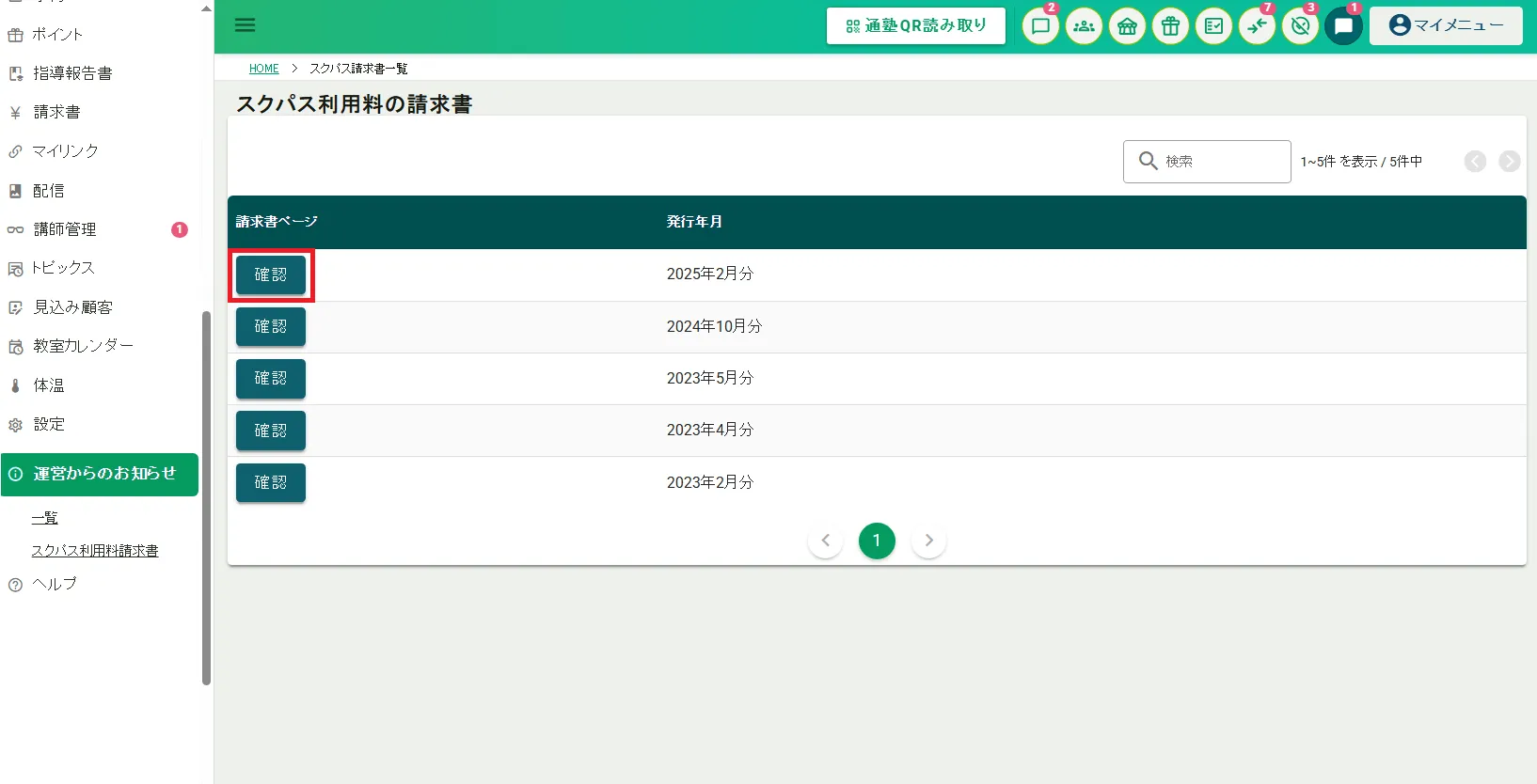Open the chat bubble icon with badge 2
The width and height of the screenshot is (1537, 784).
tap(1041, 25)
